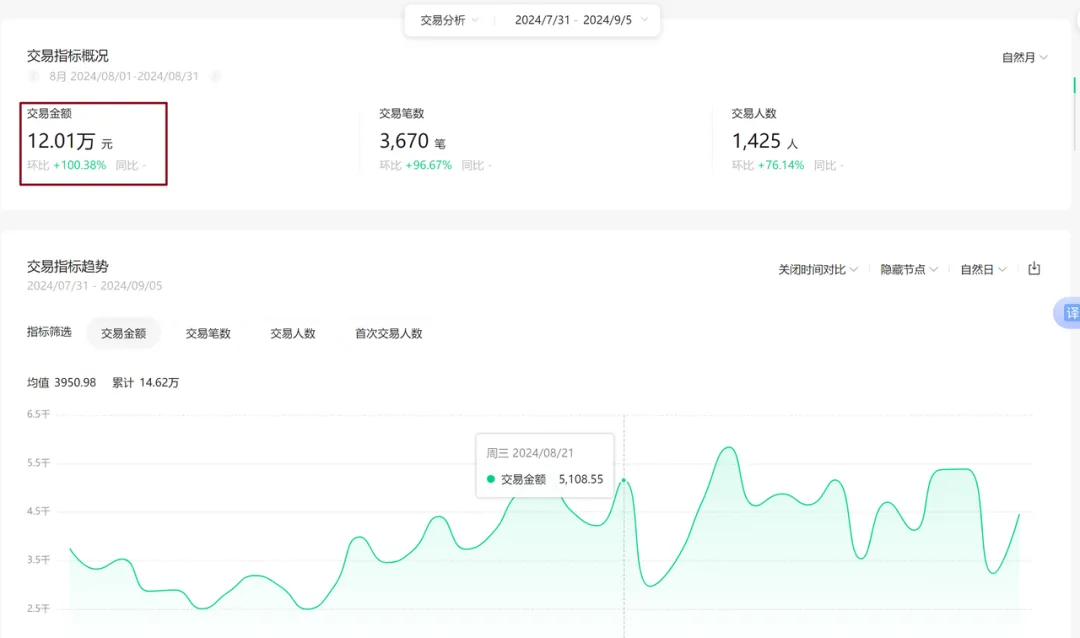Click the +100.38% 环比 figure
The image size is (1080, 638).
(80, 165)
